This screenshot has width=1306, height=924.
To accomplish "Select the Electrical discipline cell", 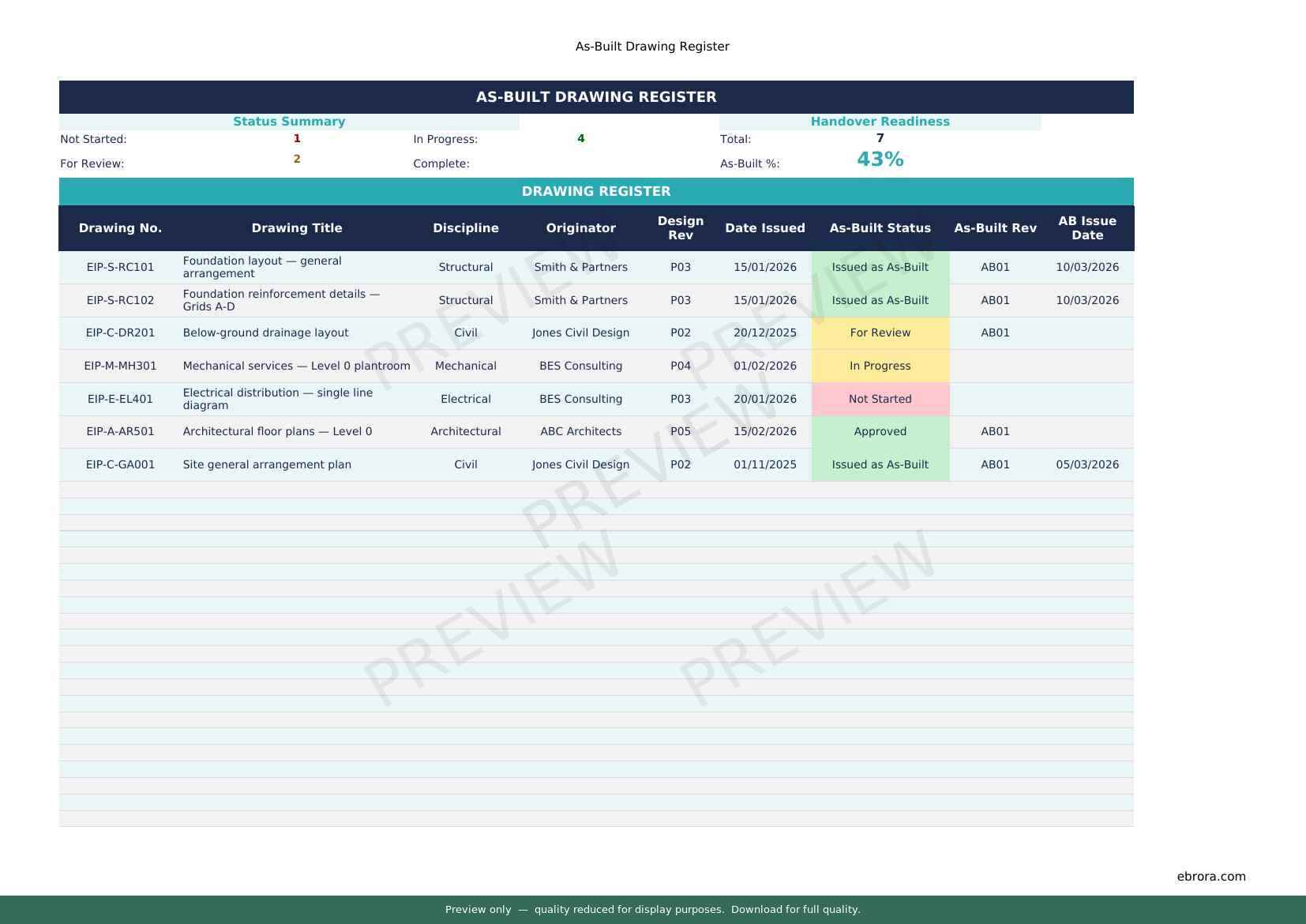I will point(465,399).
